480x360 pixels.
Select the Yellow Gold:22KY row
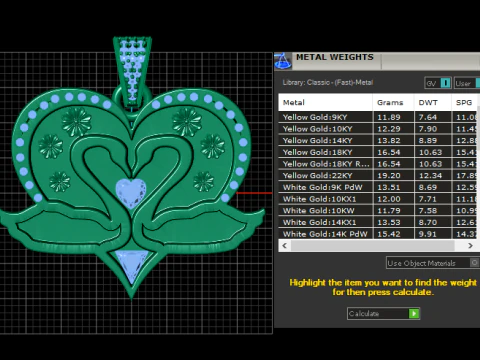pyautogui.click(x=378, y=175)
